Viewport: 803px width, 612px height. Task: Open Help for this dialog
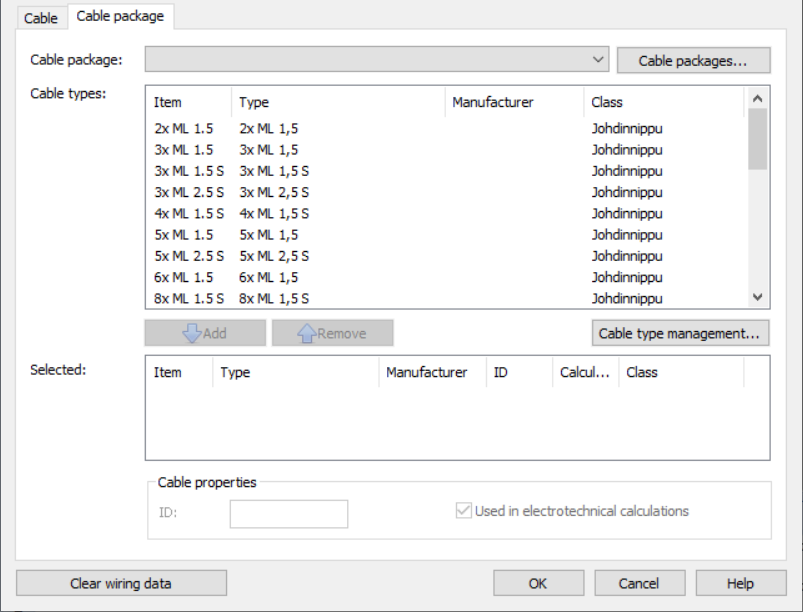[740, 583]
